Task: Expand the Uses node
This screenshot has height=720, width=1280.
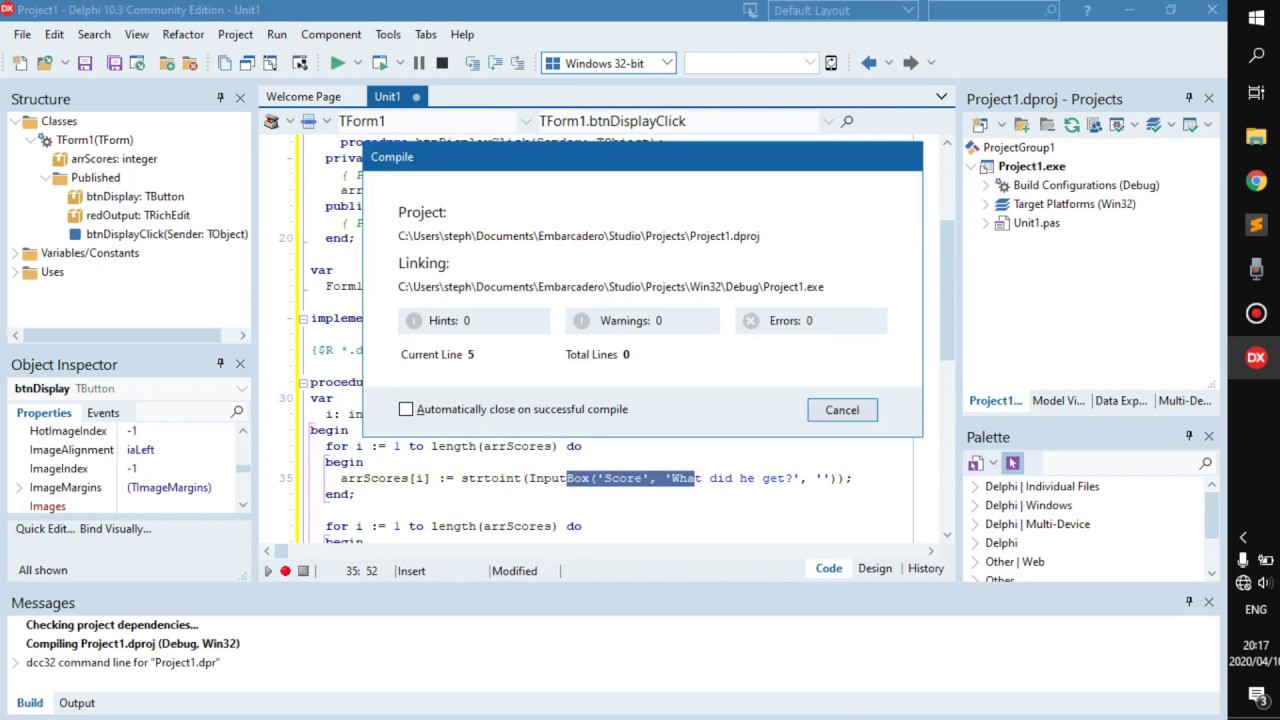Action: pos(17,272)
